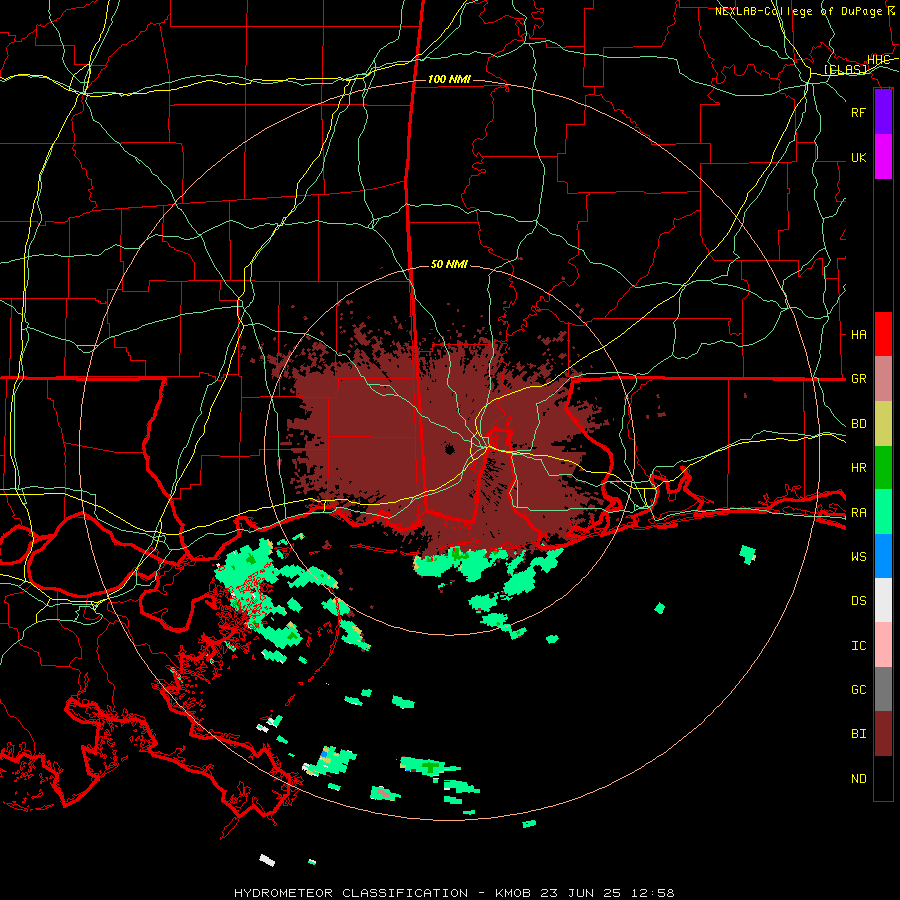Click the '50 NMI' range ring label
Image resolution: width=900 pixels, height=900 pixels.
click(x=449, y=264)
